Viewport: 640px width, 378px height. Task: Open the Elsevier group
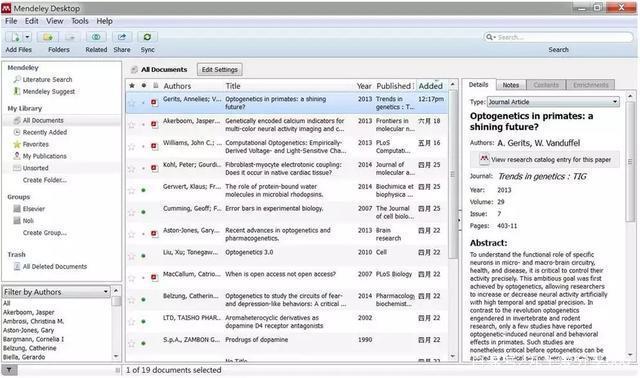[x=33, y=209]
